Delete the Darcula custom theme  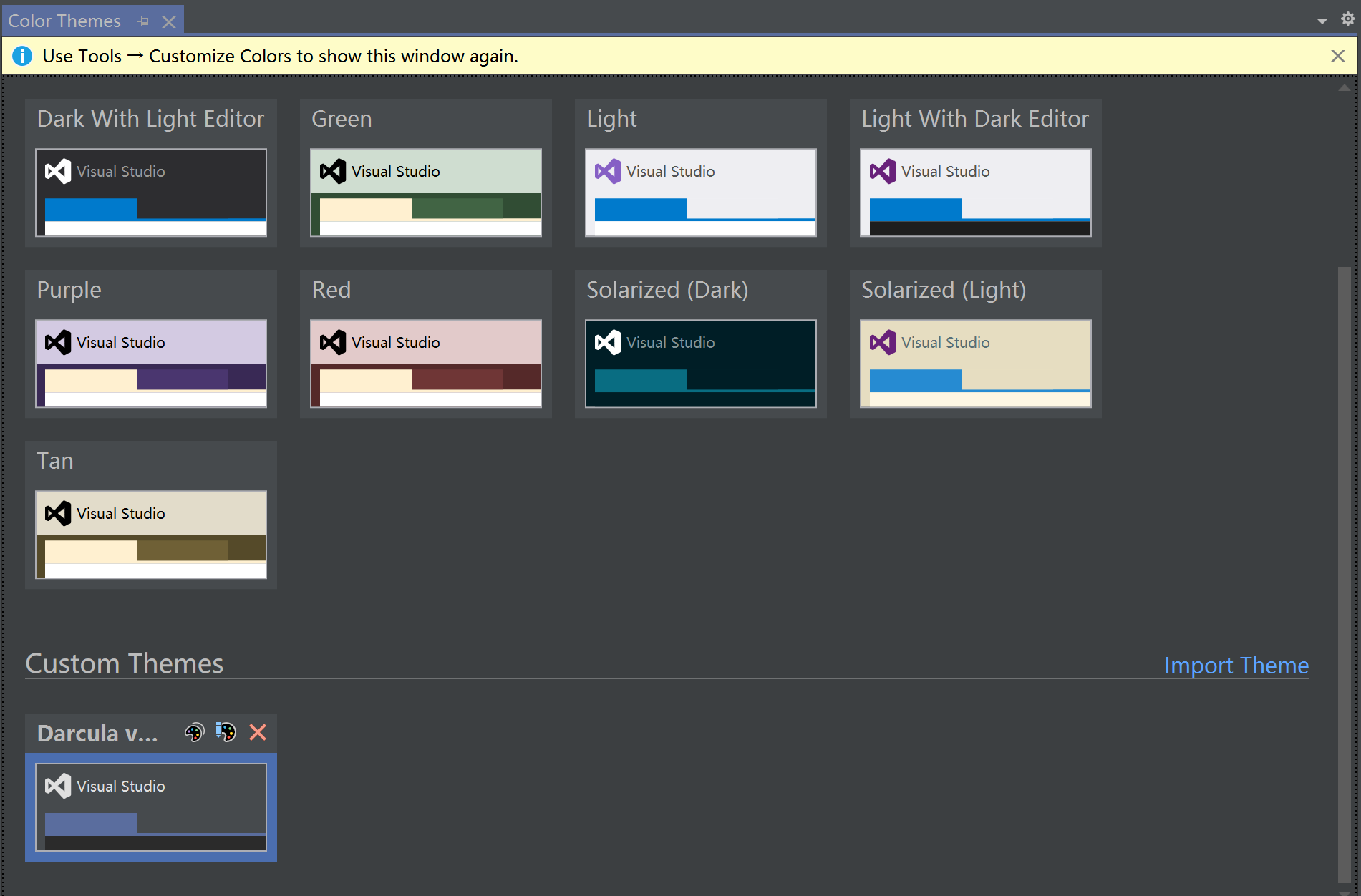click(x=258, y=732)
